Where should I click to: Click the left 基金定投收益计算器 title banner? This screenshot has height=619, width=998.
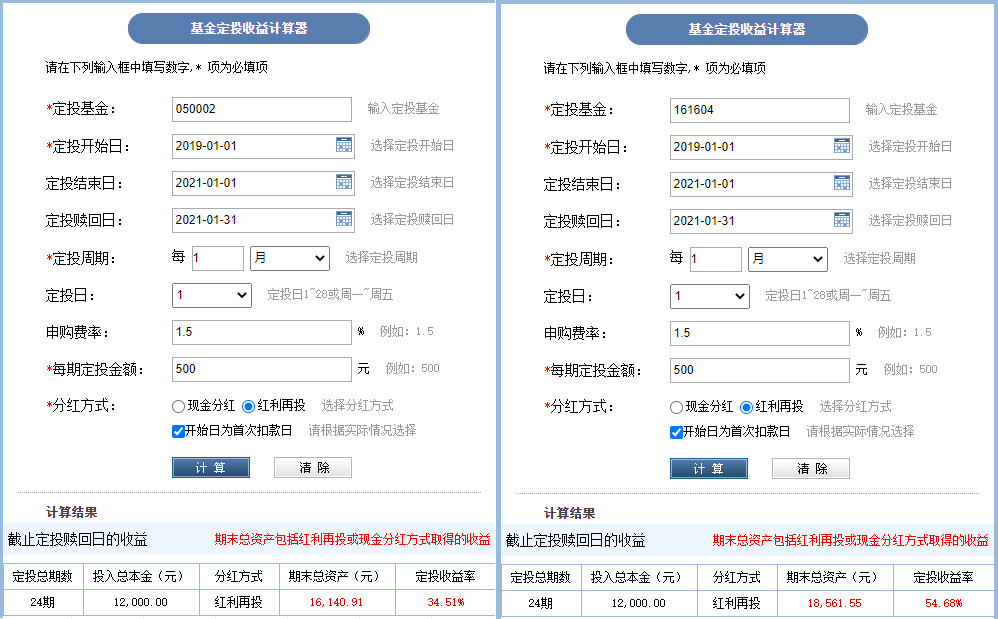point(249,29)
